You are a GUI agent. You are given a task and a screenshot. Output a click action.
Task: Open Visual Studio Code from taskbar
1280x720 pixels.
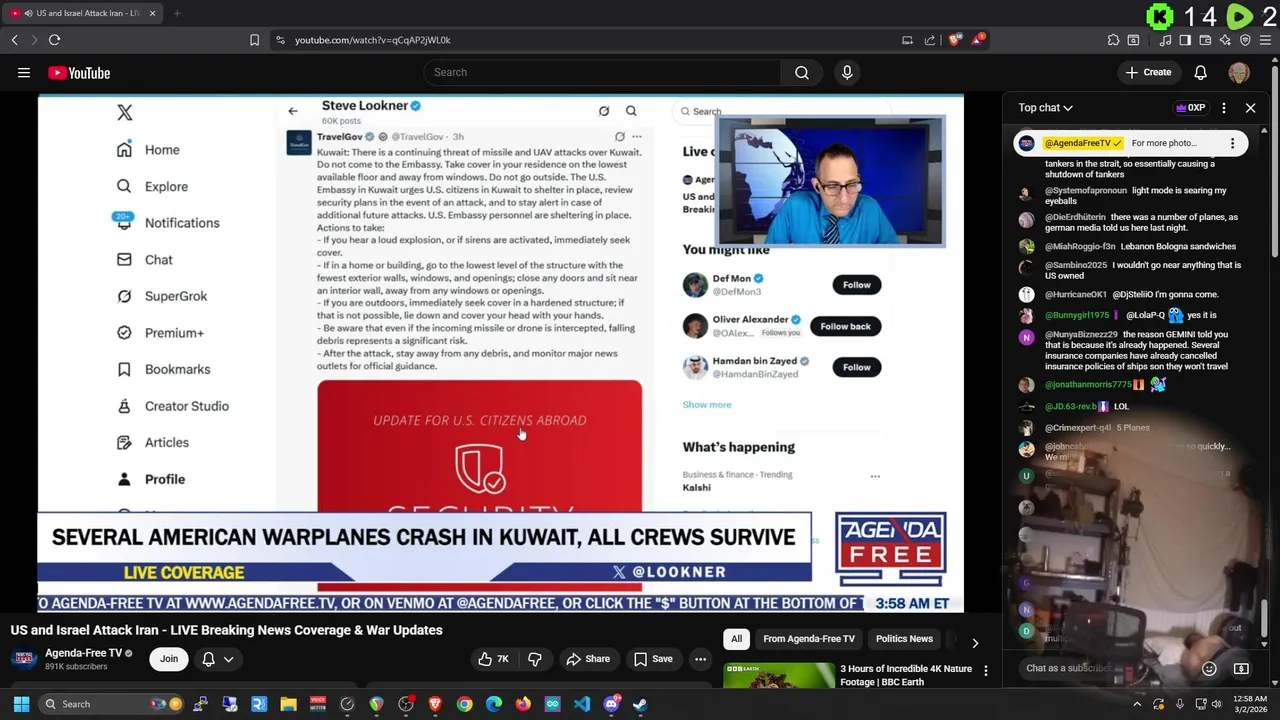[x=582, y=704]
